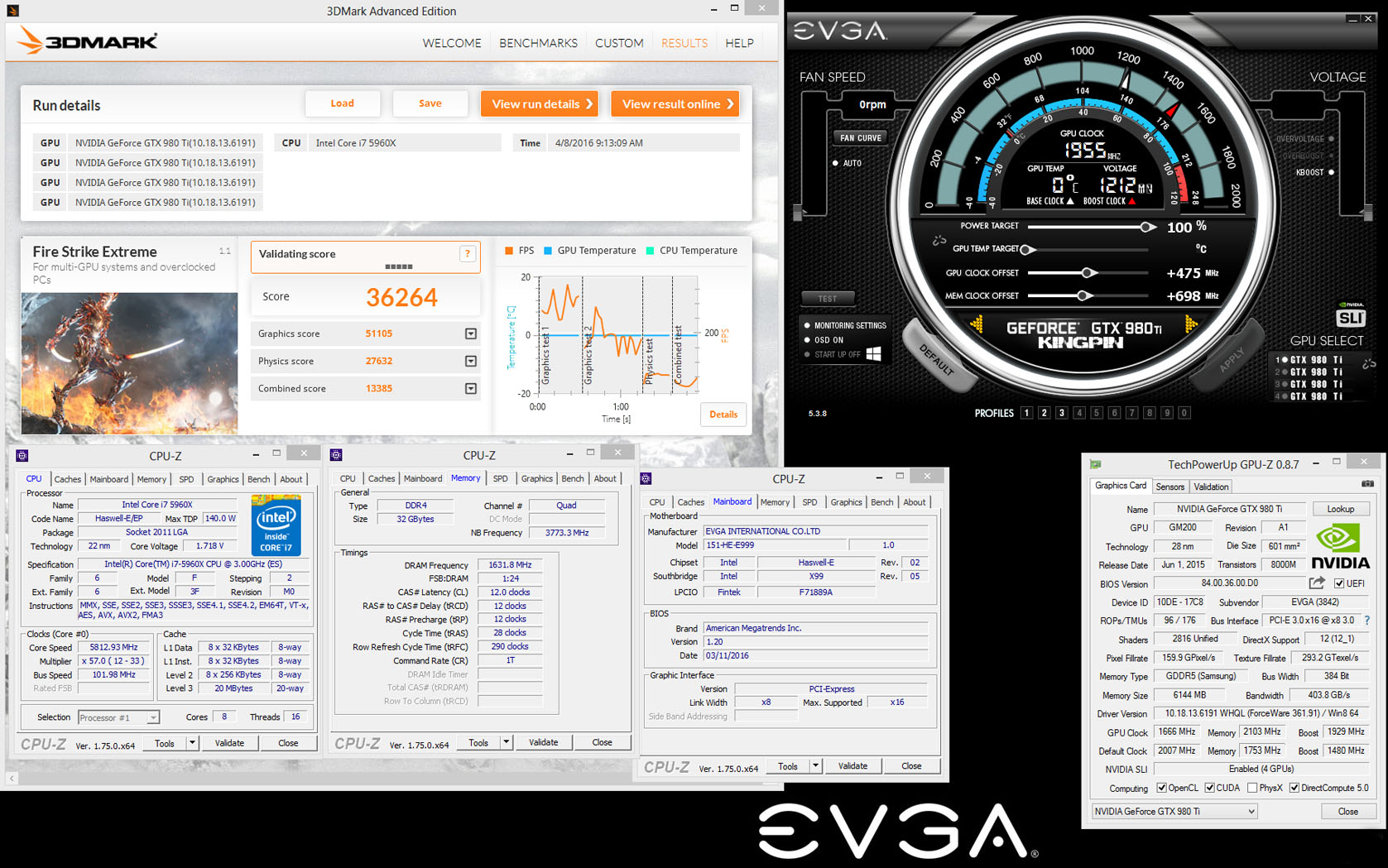Open the Caches tab in CPU-Z CPU window

[68, 479]
